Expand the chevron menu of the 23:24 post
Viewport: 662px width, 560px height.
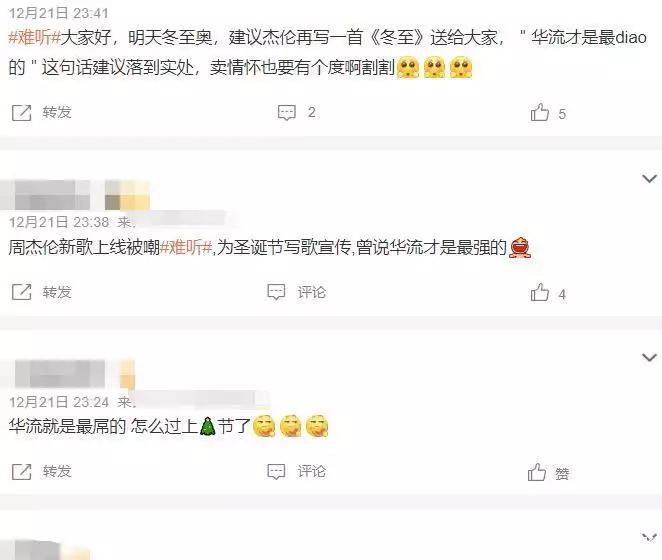[649, 358]
